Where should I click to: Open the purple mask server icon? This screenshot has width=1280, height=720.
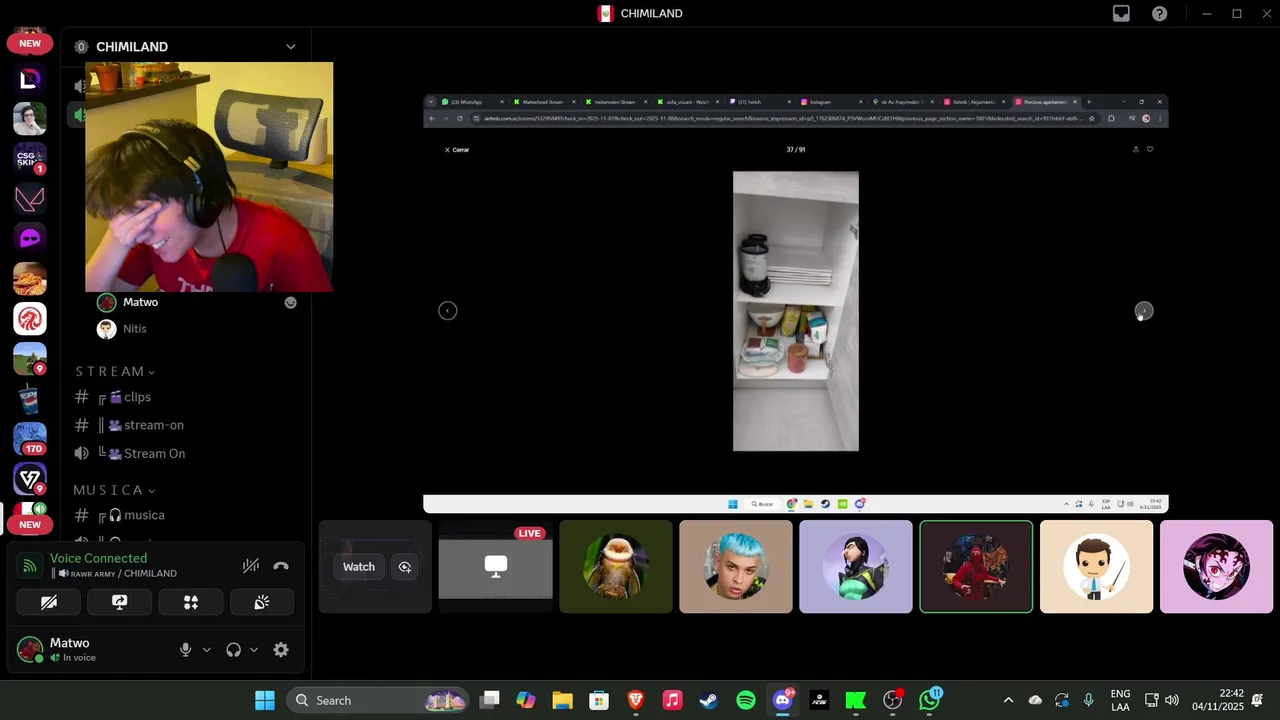tap(30, 238)
